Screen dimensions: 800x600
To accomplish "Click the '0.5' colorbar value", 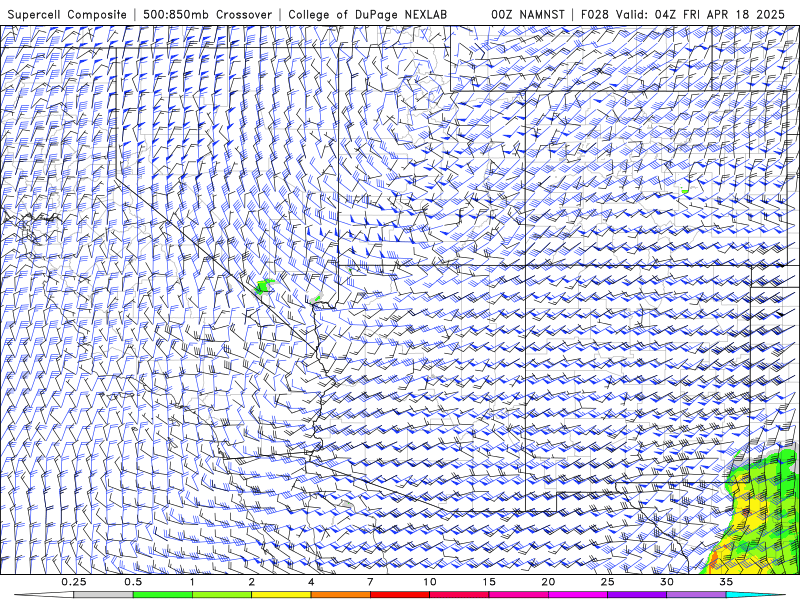I will 133,582.
